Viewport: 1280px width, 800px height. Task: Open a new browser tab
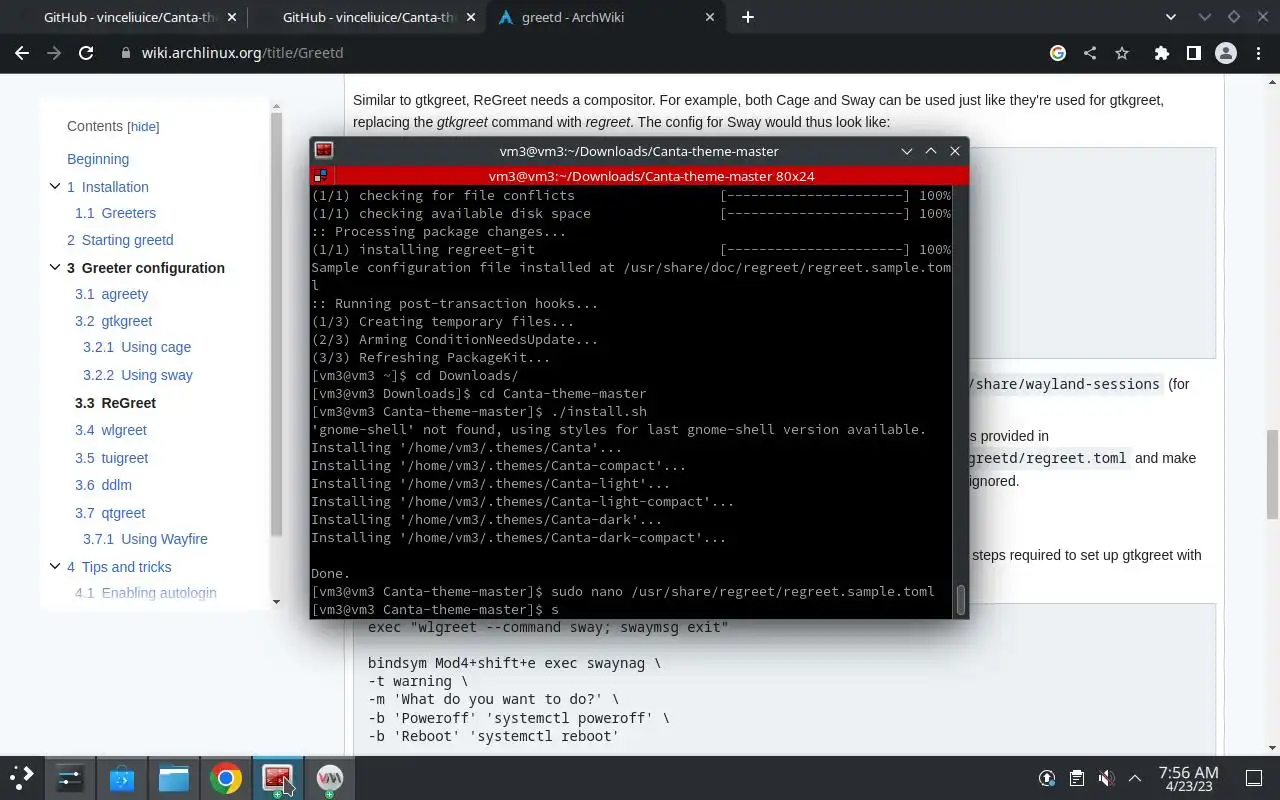point(748,17)
